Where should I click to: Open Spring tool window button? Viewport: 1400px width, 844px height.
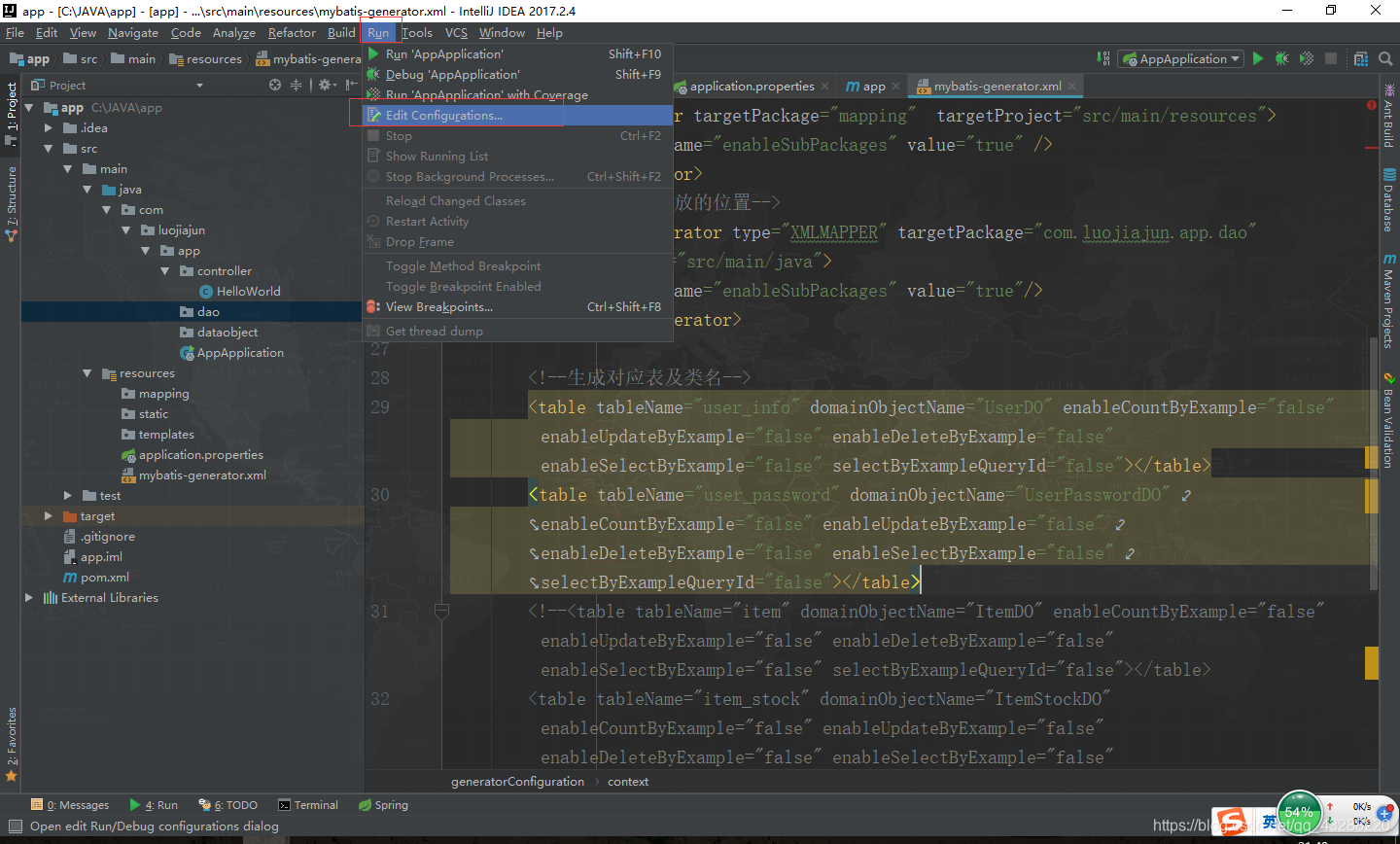tap(383, 805)
